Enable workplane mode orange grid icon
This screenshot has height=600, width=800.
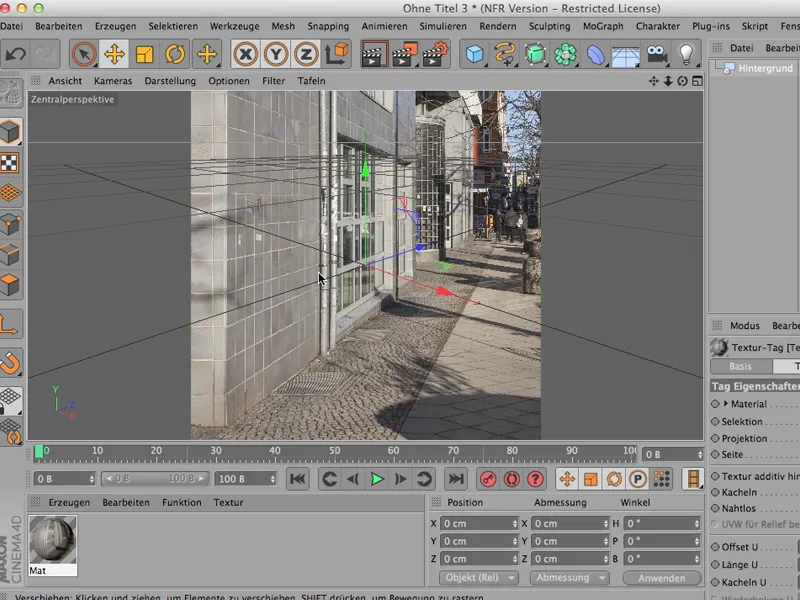coord(10,193)
